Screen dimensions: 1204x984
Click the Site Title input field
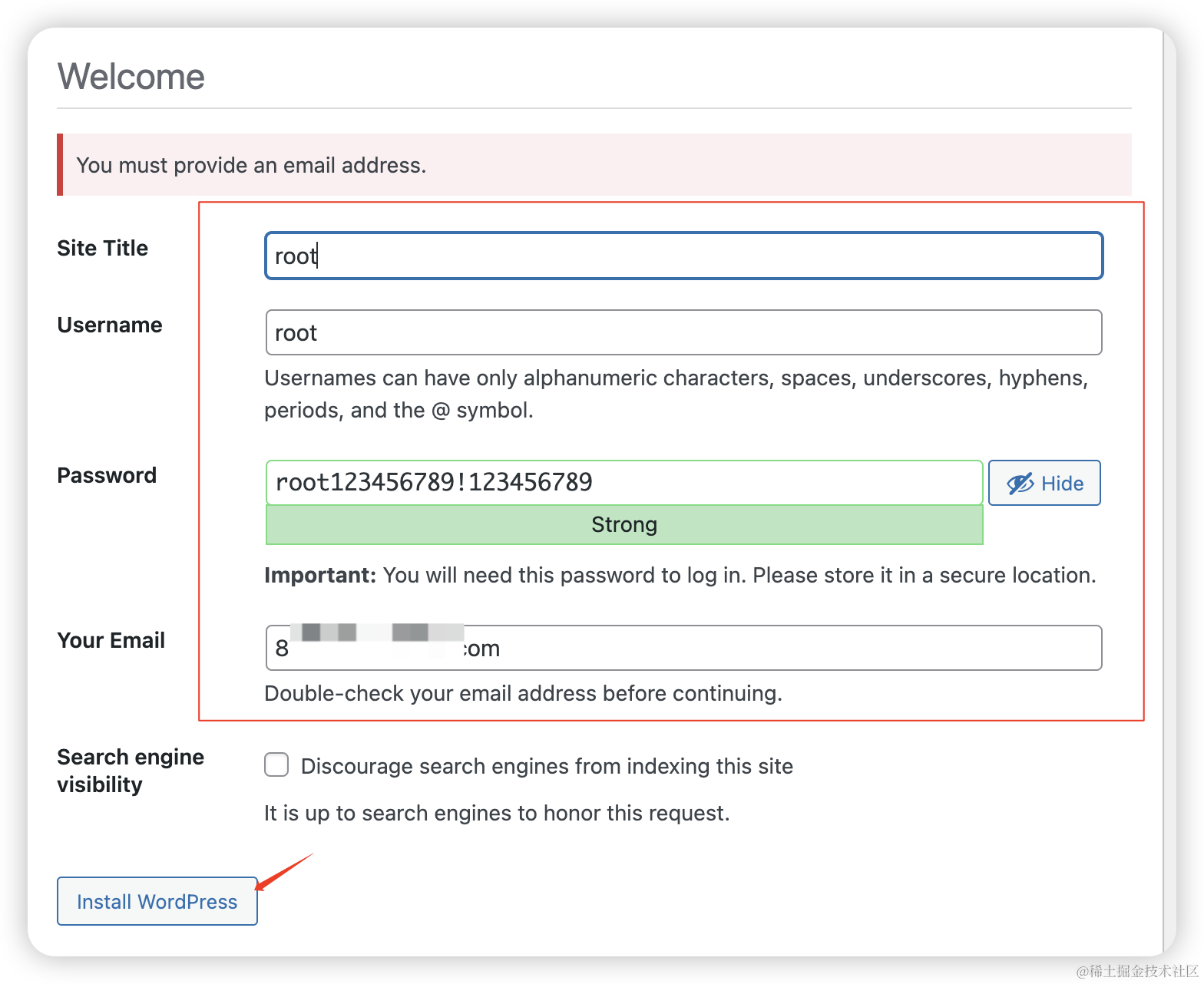683,256
